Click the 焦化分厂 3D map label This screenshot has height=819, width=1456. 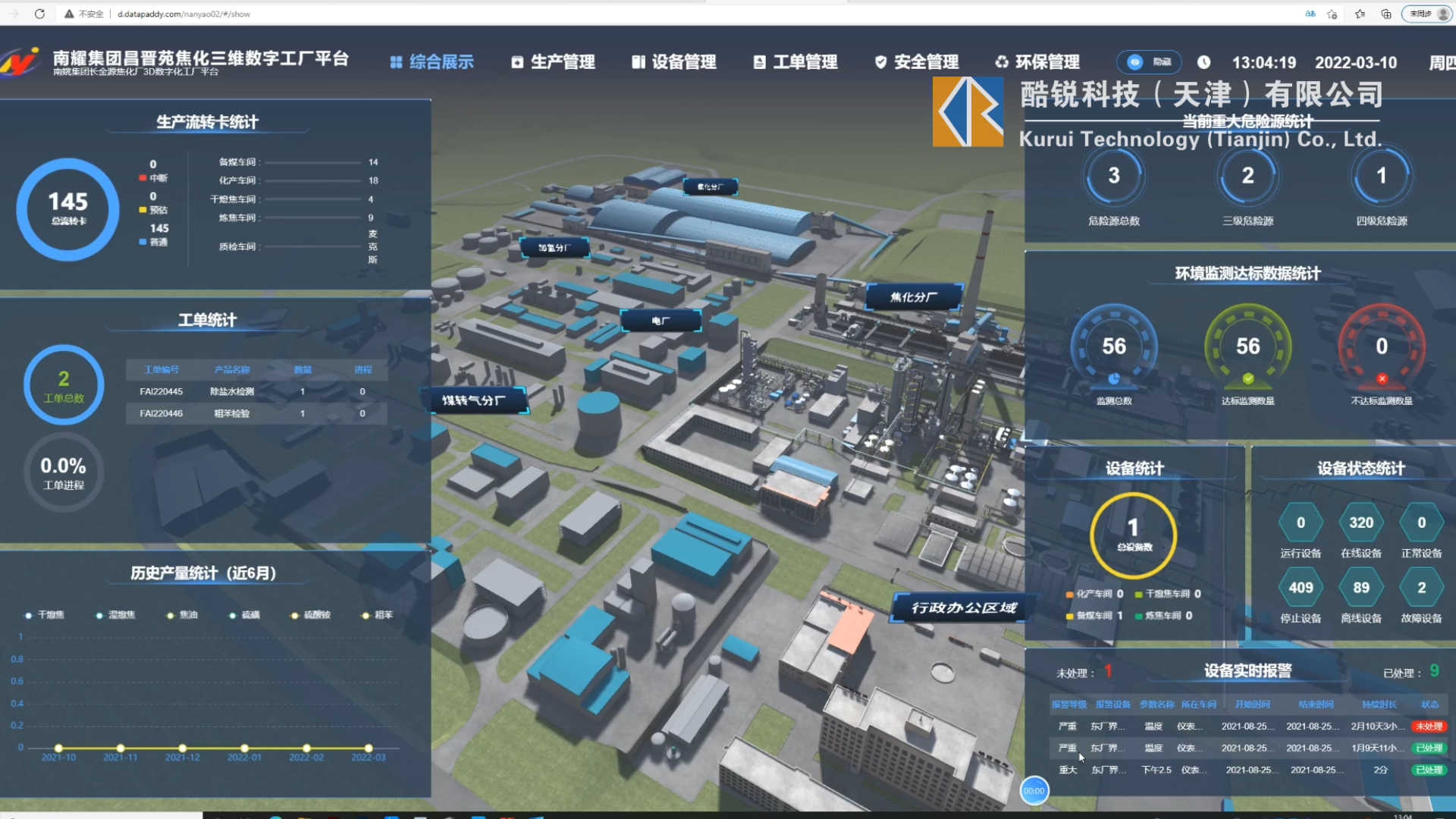coord(913,297)
